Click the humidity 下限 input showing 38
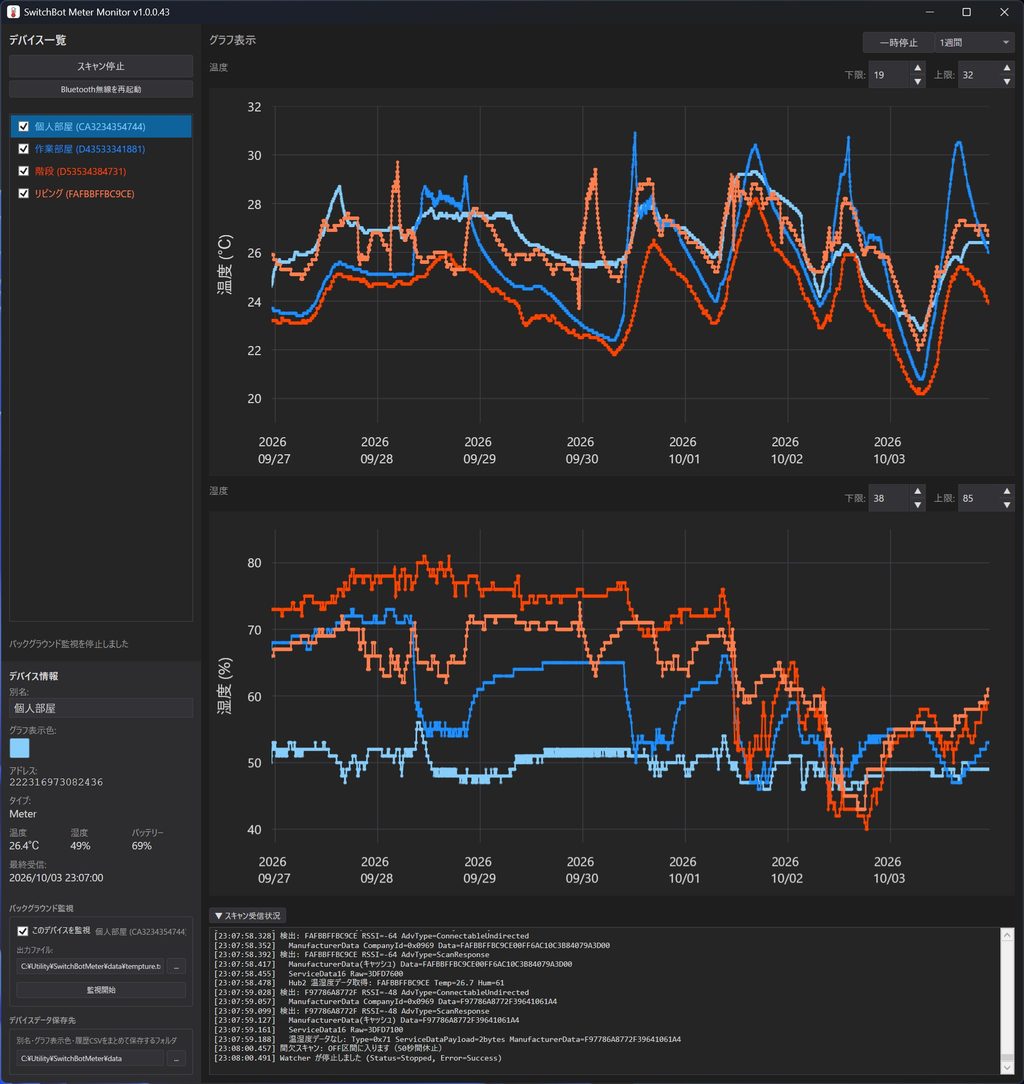The width and height of the screenshot is (1024, 1084). [890, 498]
